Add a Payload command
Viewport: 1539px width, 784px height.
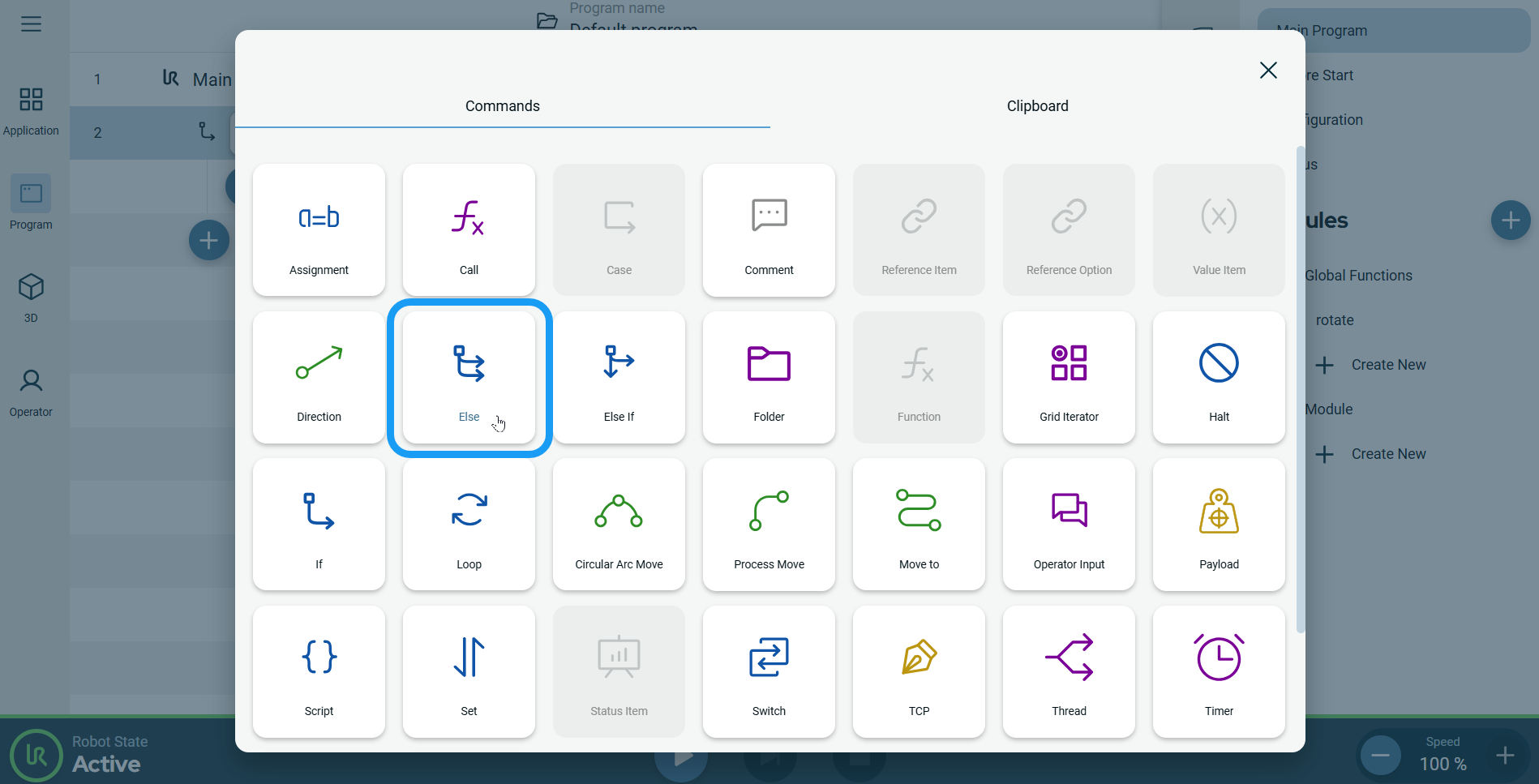(1219, 525)
